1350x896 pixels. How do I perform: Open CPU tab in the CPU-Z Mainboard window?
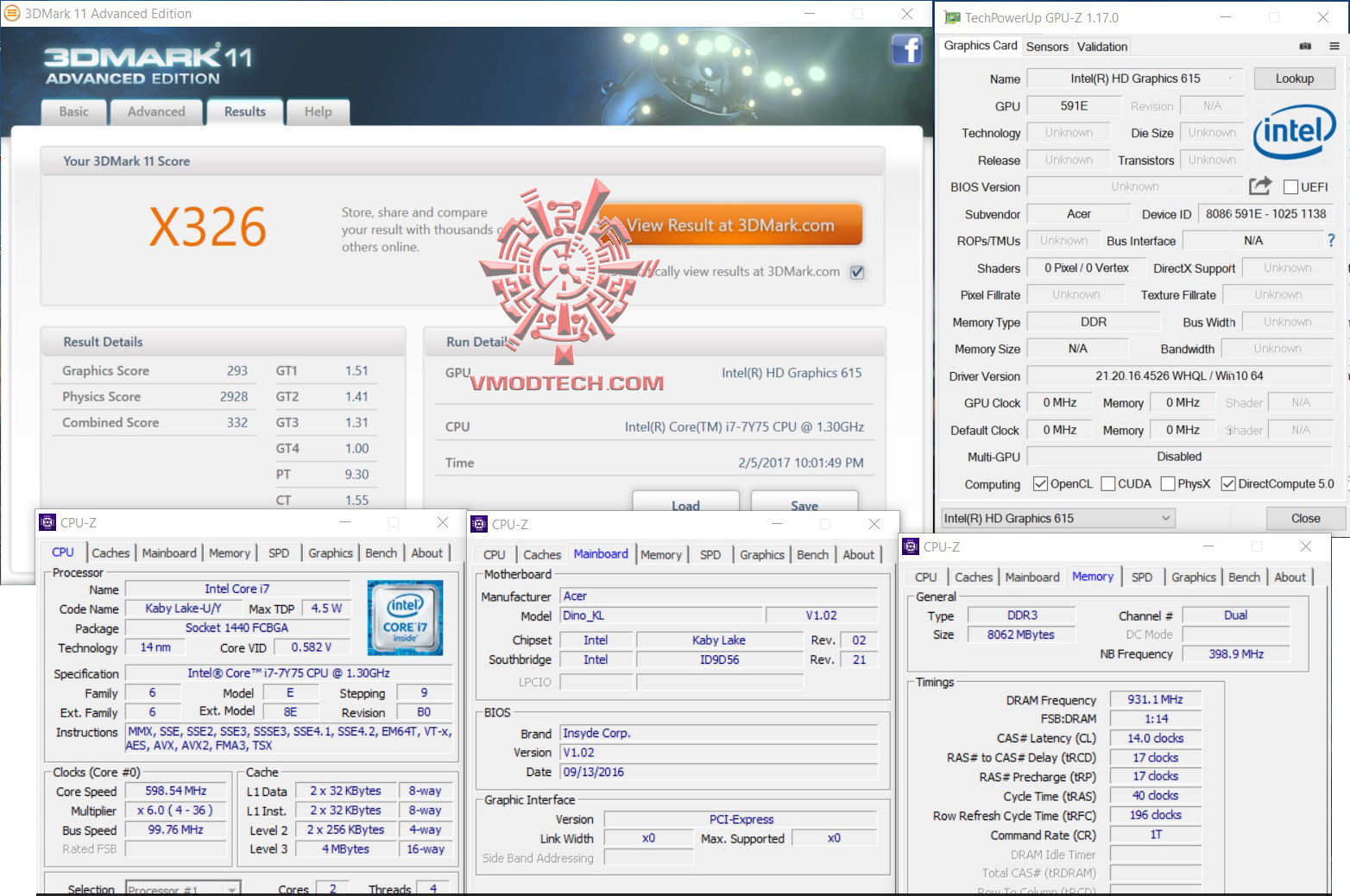(x=495, y=555)
